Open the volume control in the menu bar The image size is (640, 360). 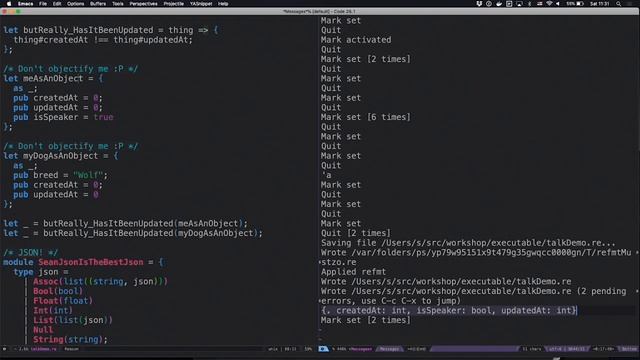(x=558, y=4)
